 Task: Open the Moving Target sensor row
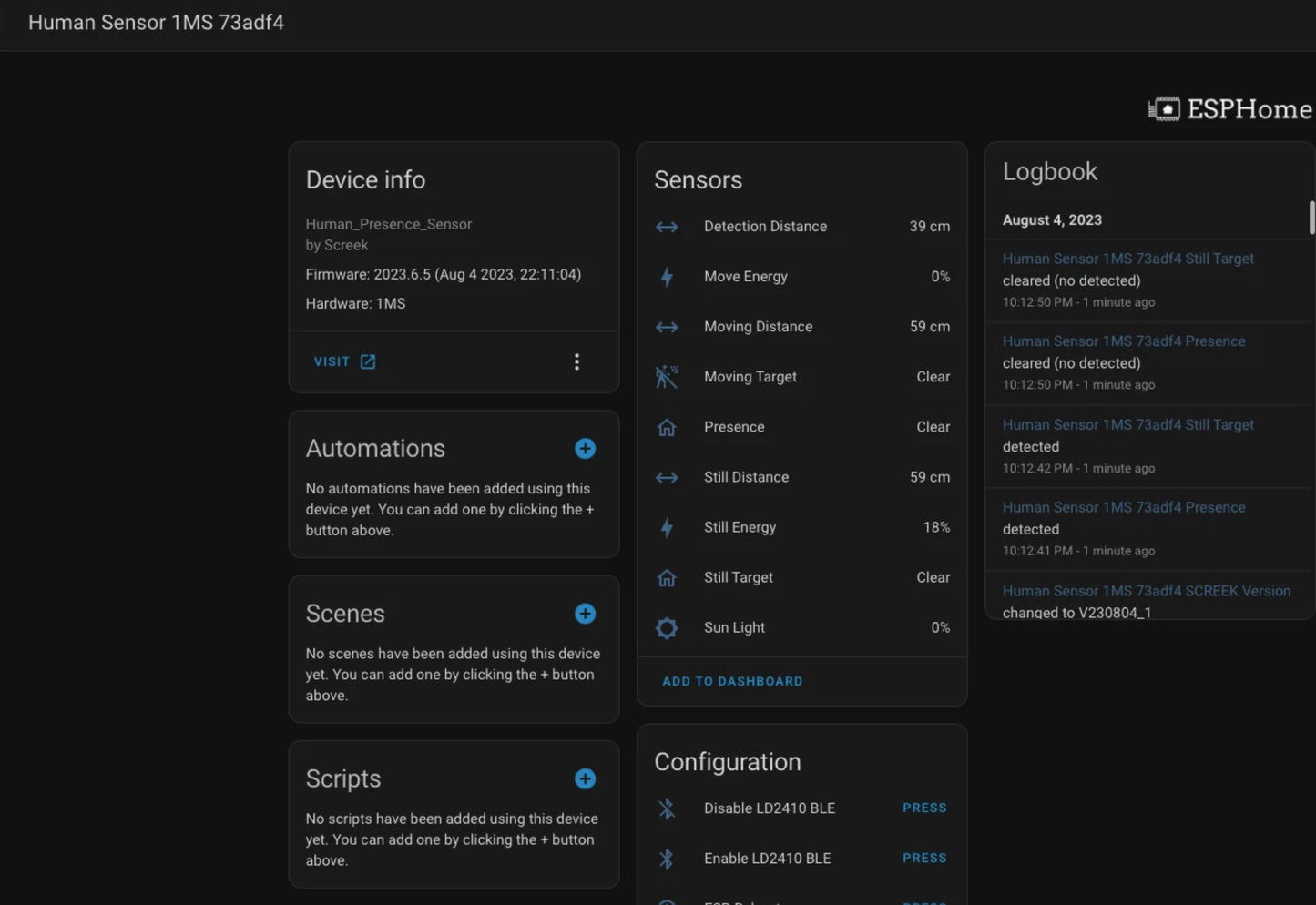(801, 377)
